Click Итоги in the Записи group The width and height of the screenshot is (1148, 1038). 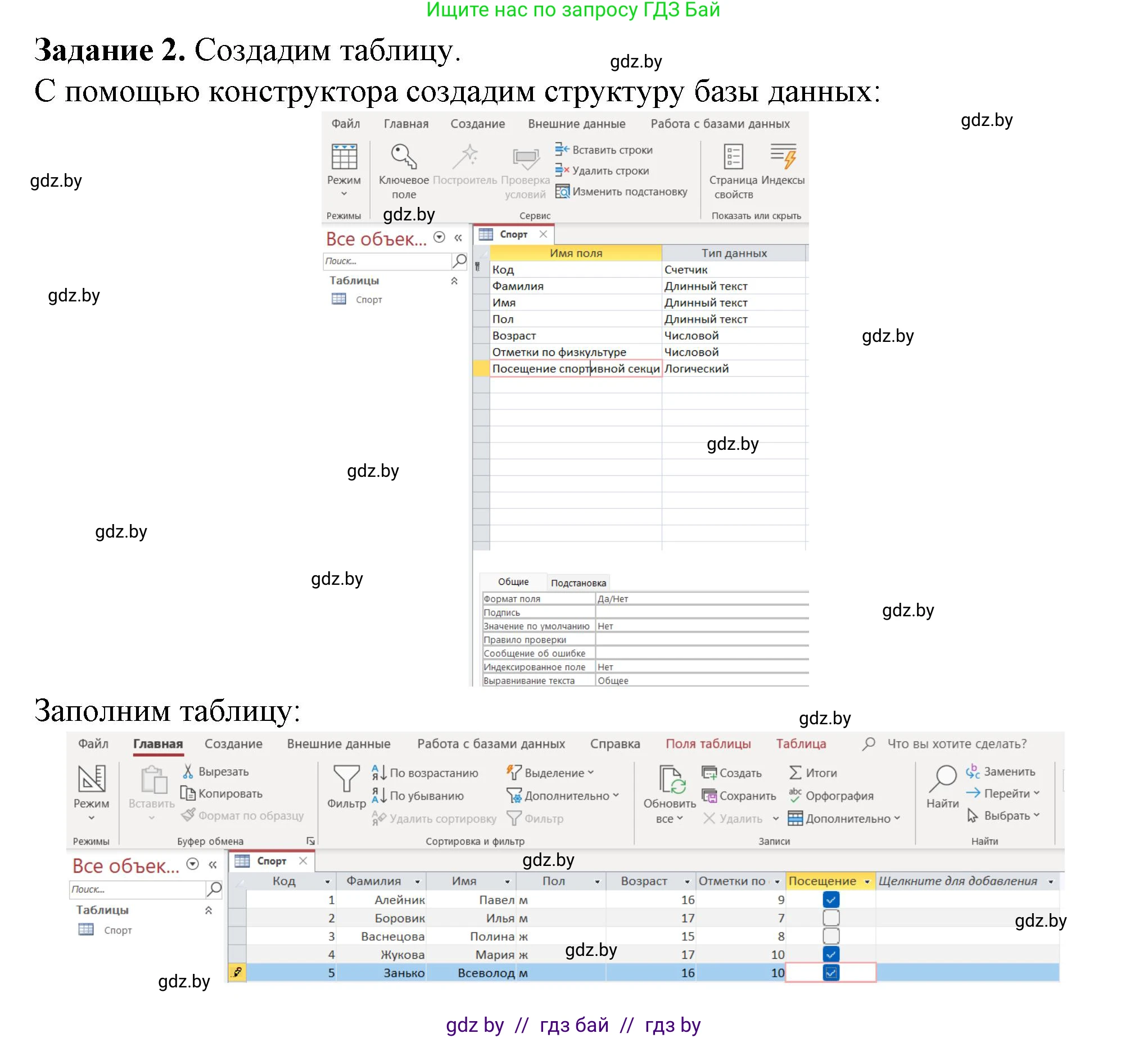coord(814,773)
